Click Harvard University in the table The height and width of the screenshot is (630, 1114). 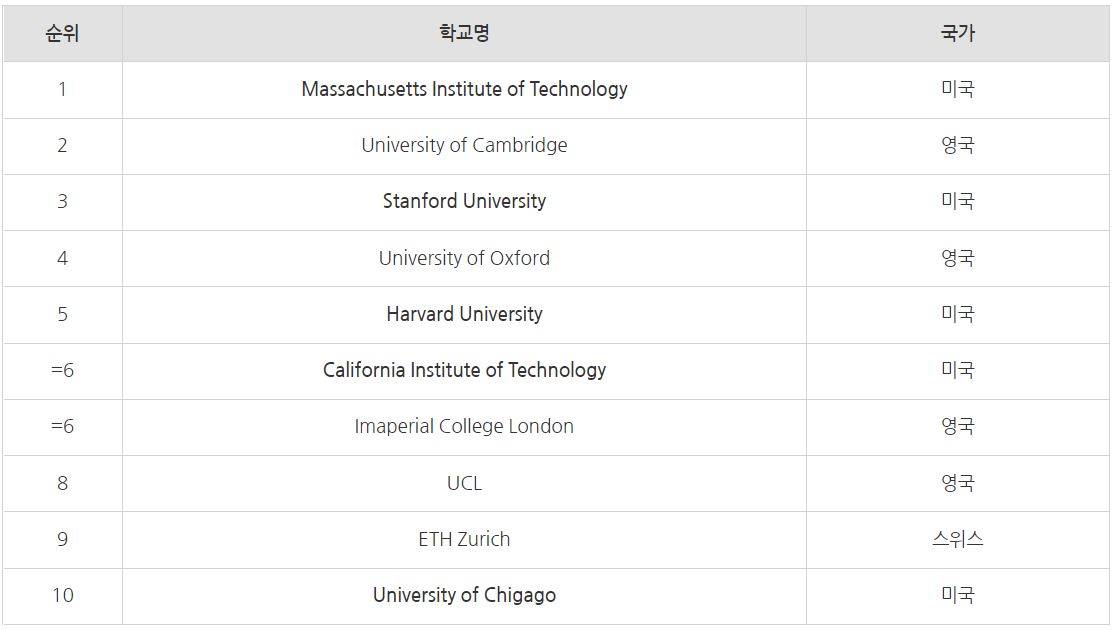coord(464,314)
